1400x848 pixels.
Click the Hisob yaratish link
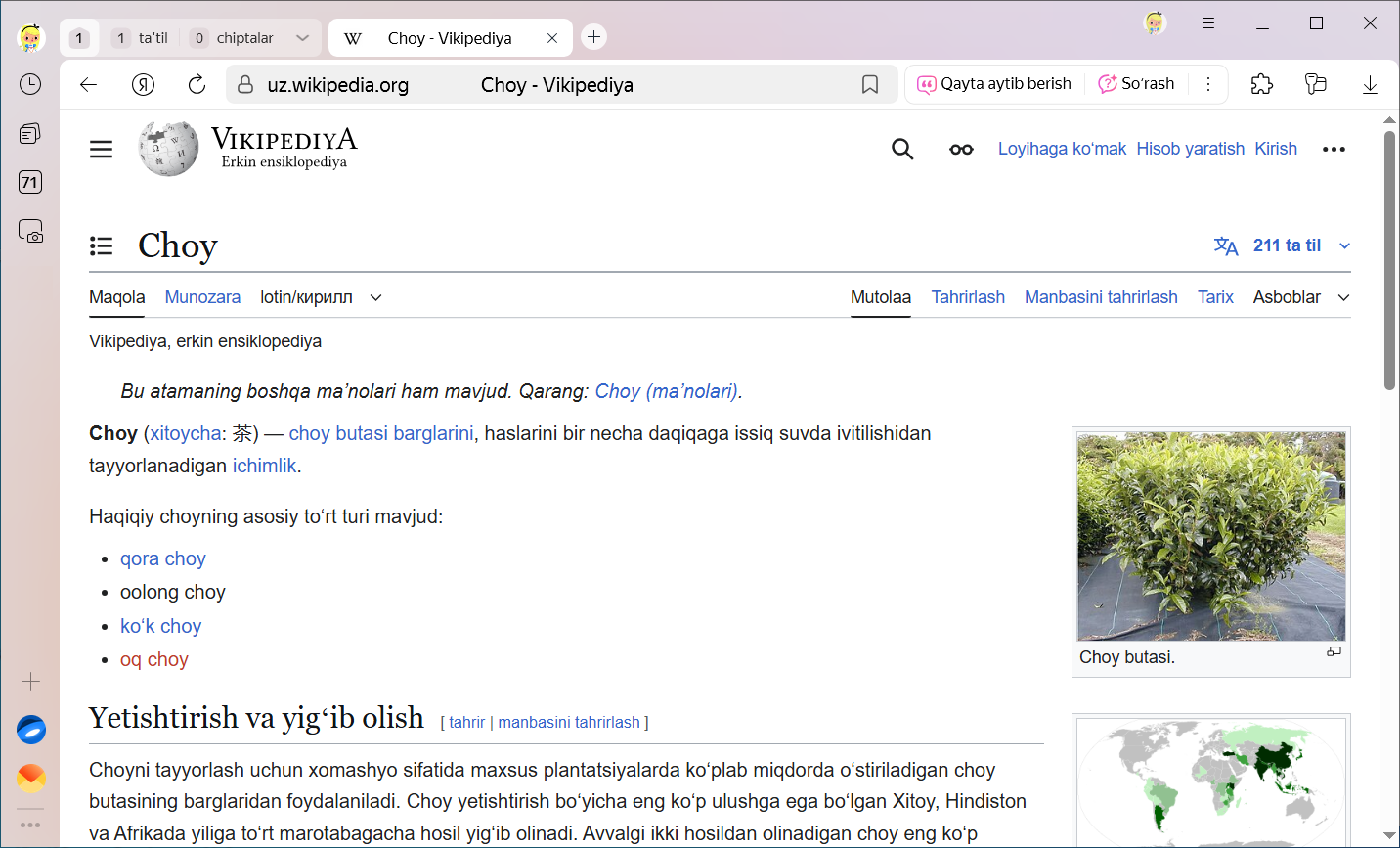(1190, 149)
